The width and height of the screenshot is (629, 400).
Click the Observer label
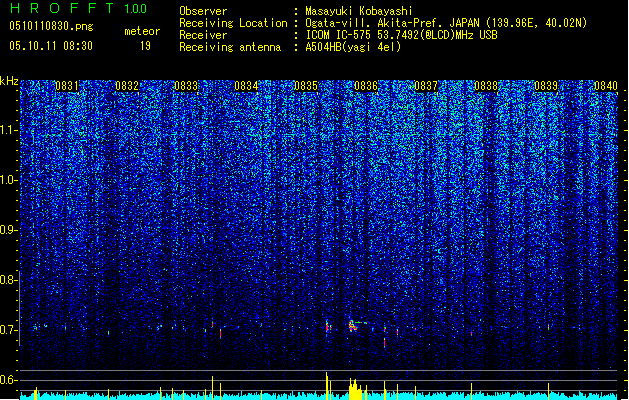pyautogui.click(x=203, y=11)
